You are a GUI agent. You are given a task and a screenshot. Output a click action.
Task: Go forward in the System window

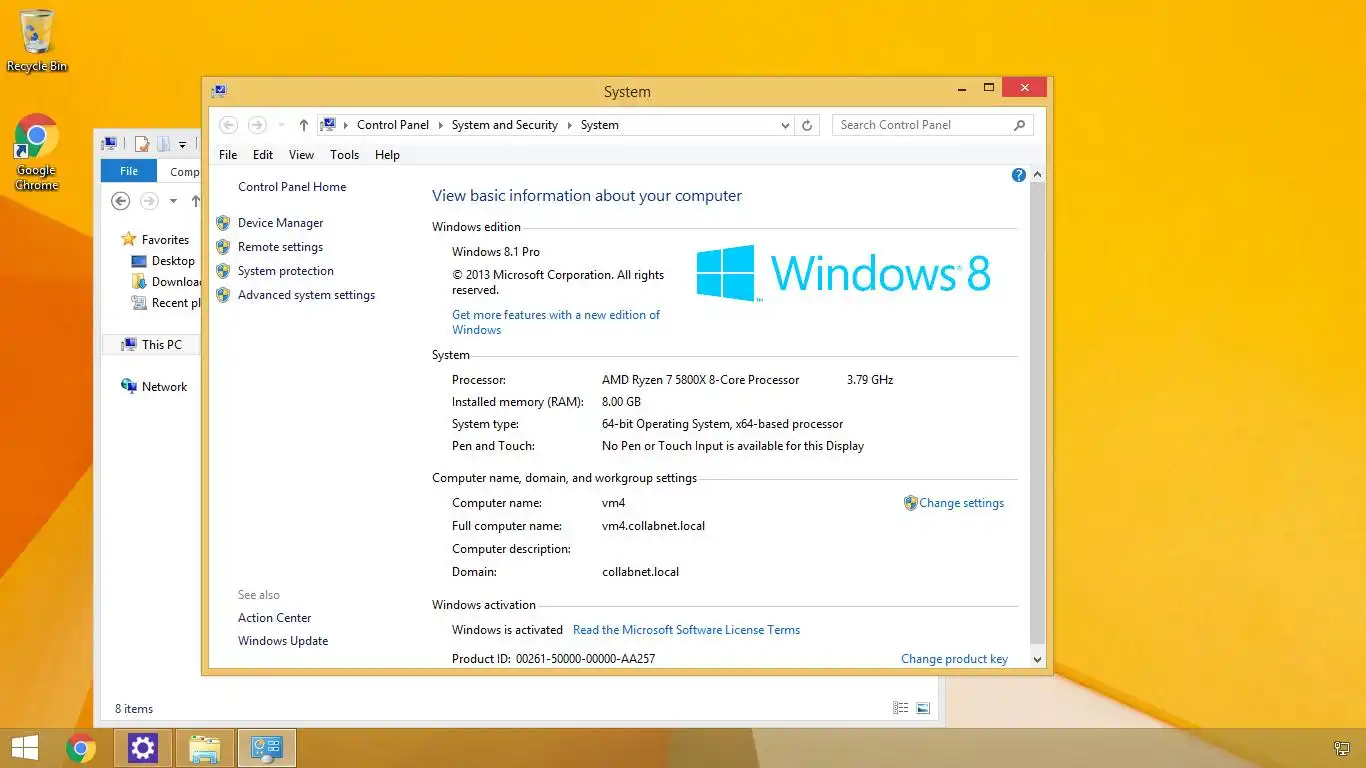257,125
